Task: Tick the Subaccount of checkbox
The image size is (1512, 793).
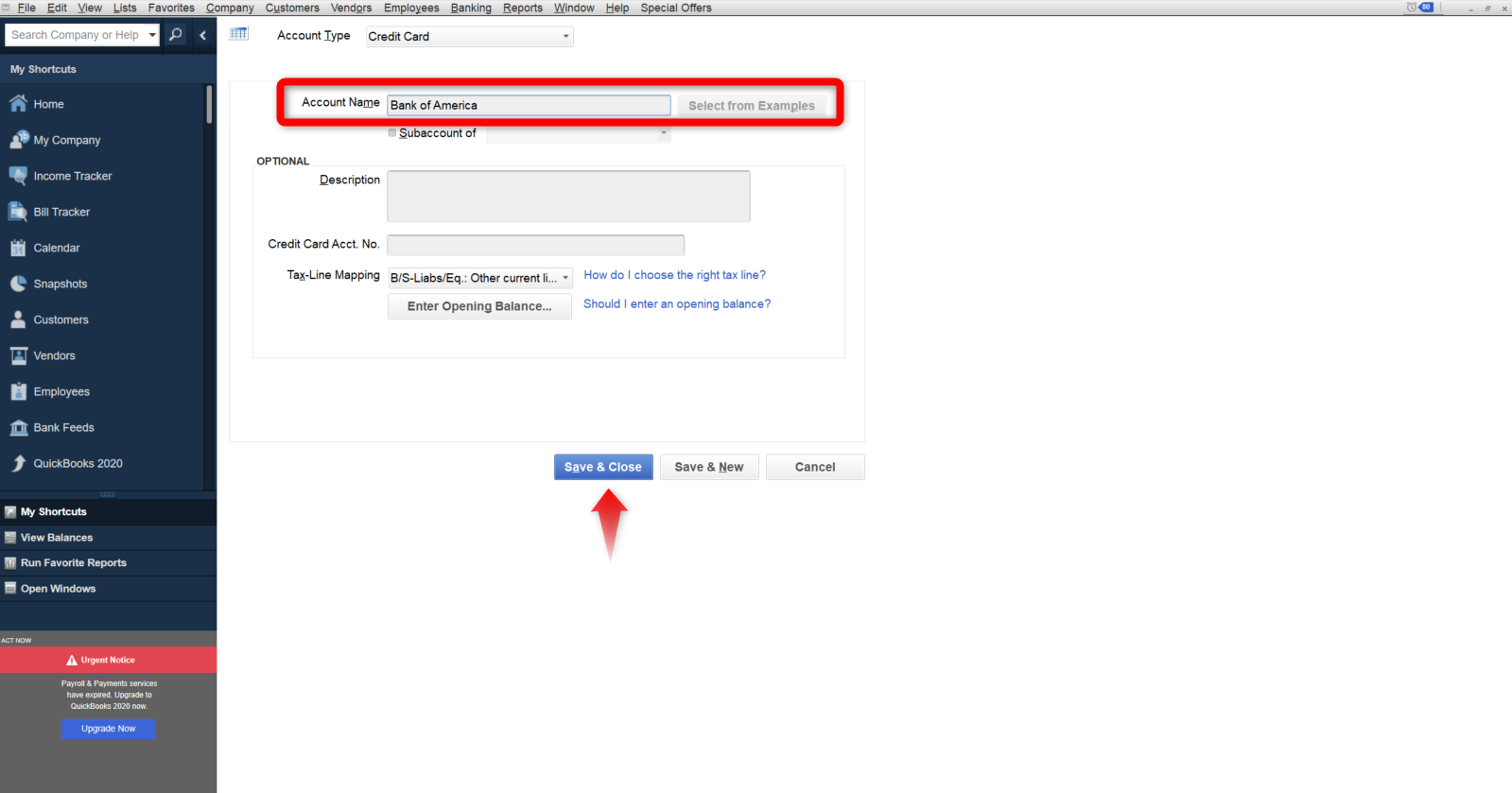Action: pos(392,132)
